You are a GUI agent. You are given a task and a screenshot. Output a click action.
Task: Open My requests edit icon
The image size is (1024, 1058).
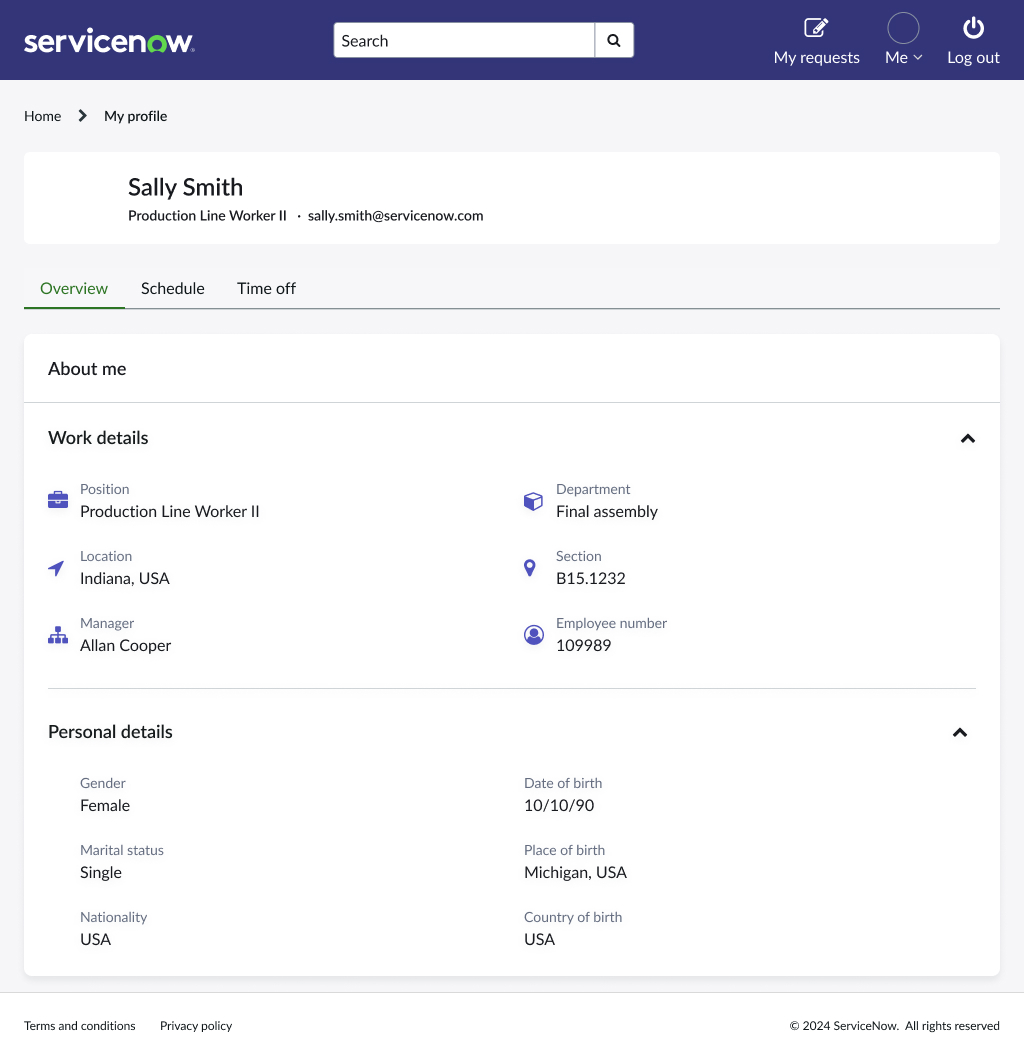click(816, 28)
